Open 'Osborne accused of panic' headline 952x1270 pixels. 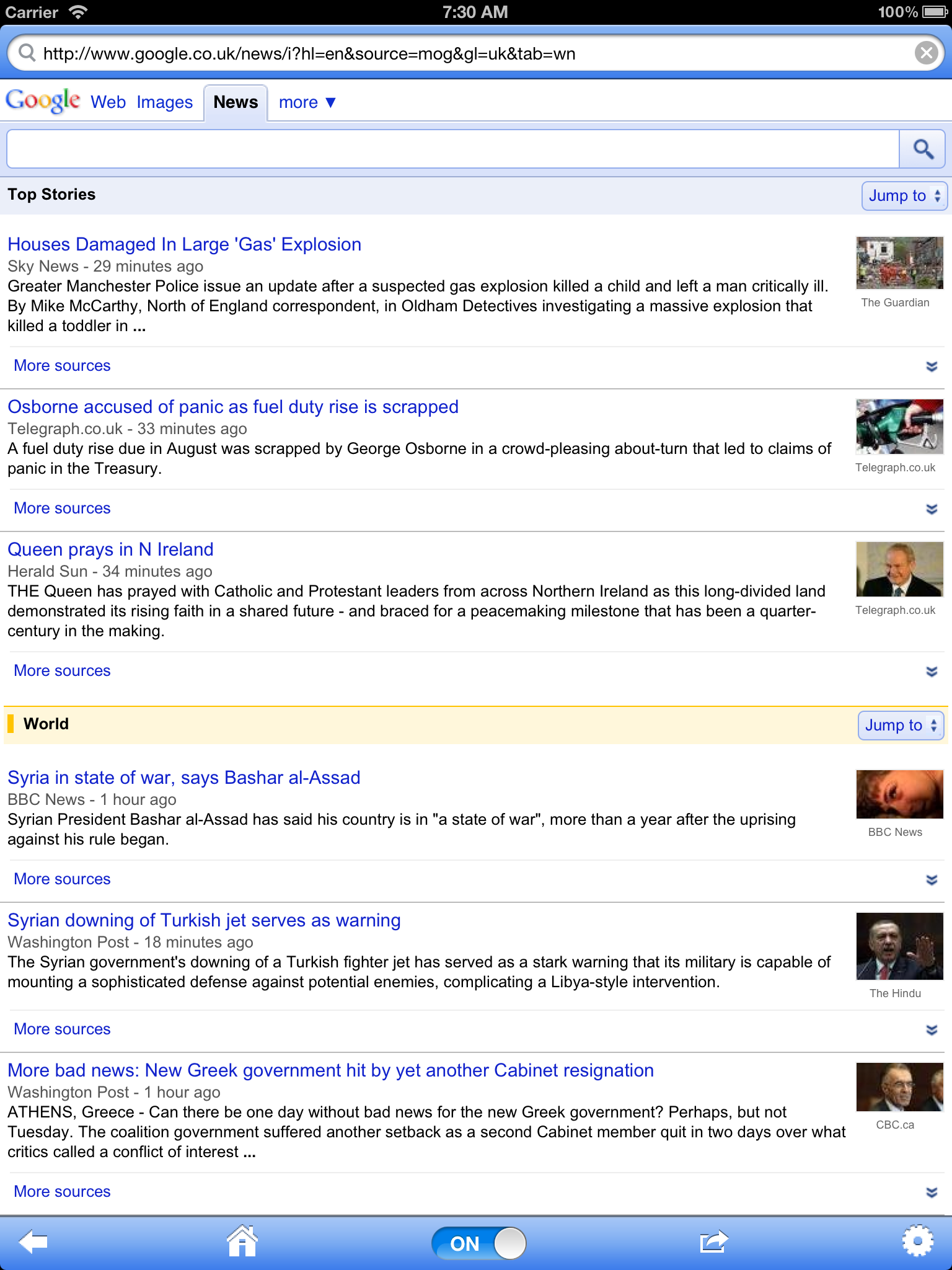click(x=233, y=407)
